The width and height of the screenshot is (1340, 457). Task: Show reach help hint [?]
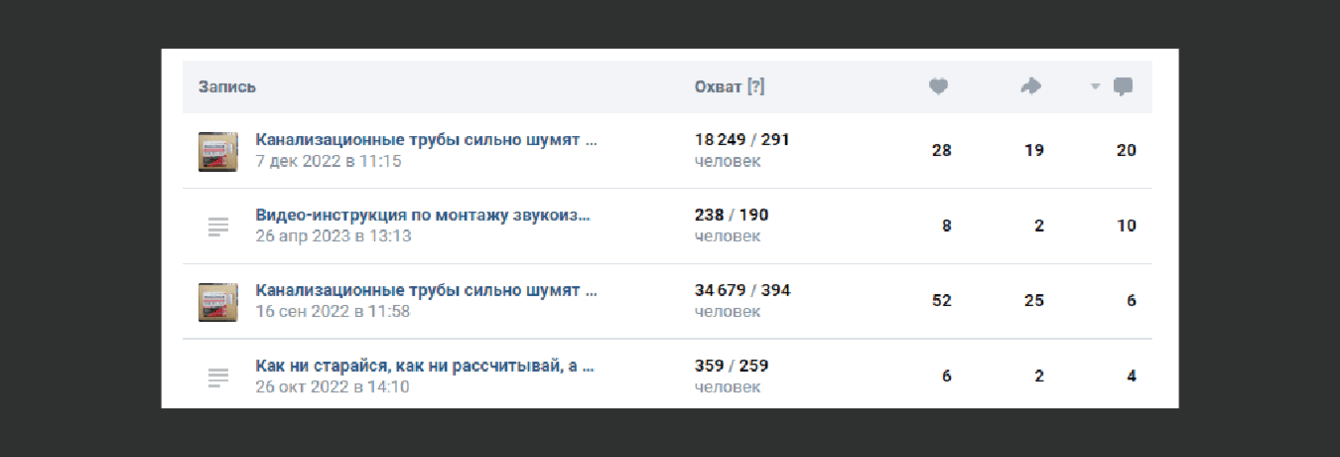(756, 87)
